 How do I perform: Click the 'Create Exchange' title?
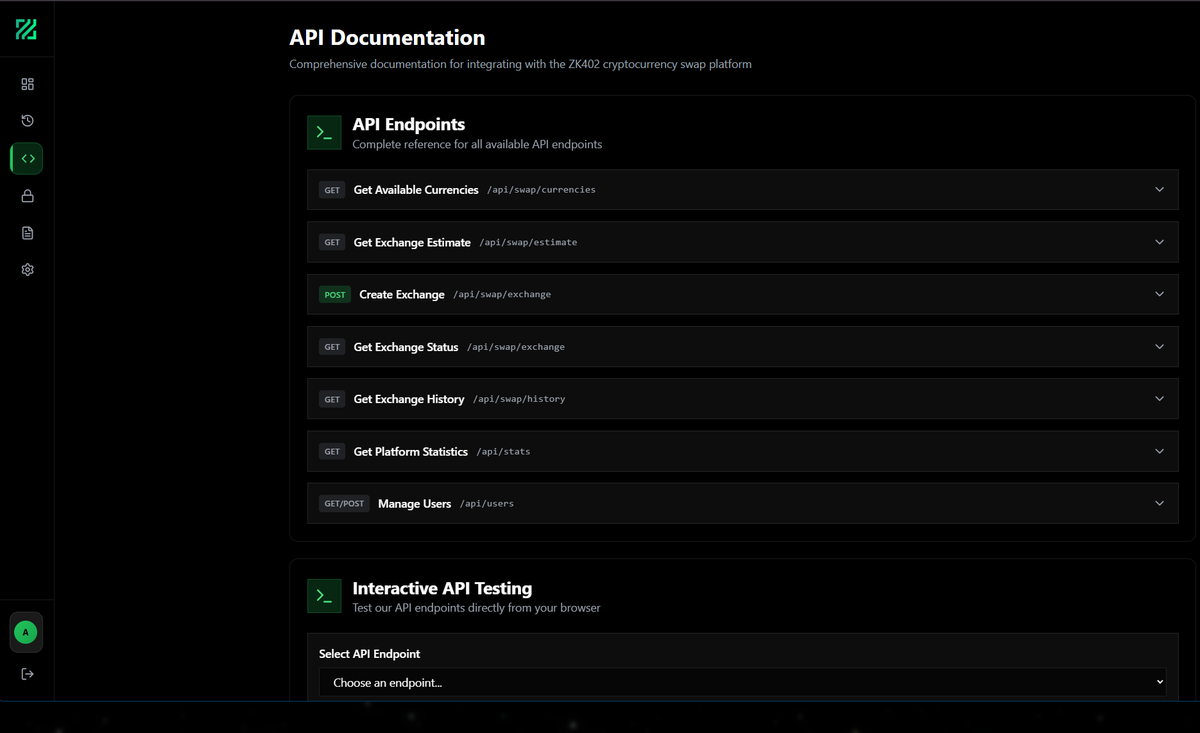tap(402, 294)
